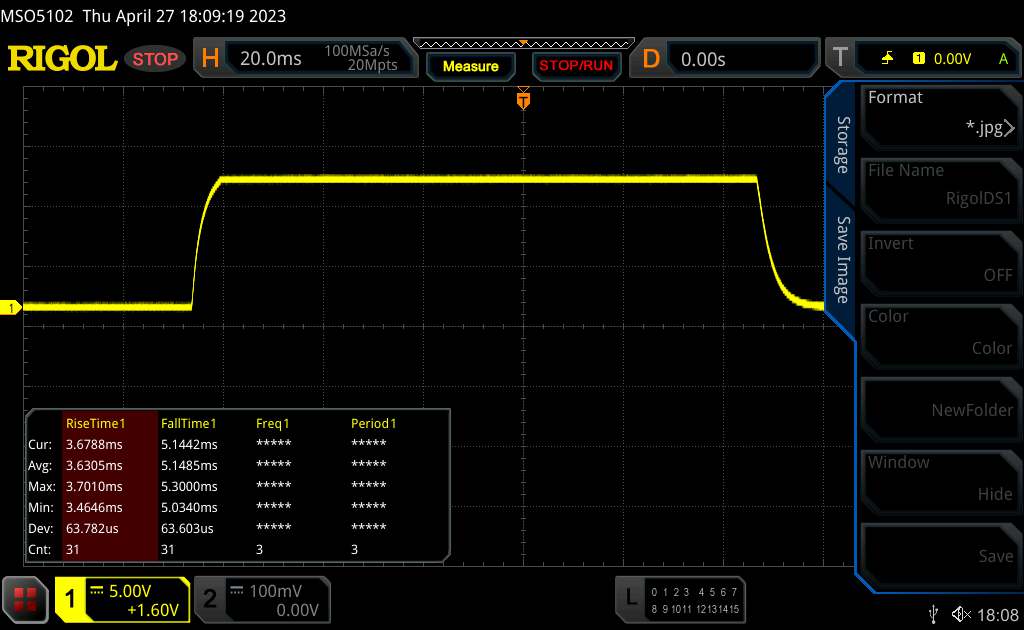Click the rising edge trigger icon
1024x630 pixels.
(887, 59)
